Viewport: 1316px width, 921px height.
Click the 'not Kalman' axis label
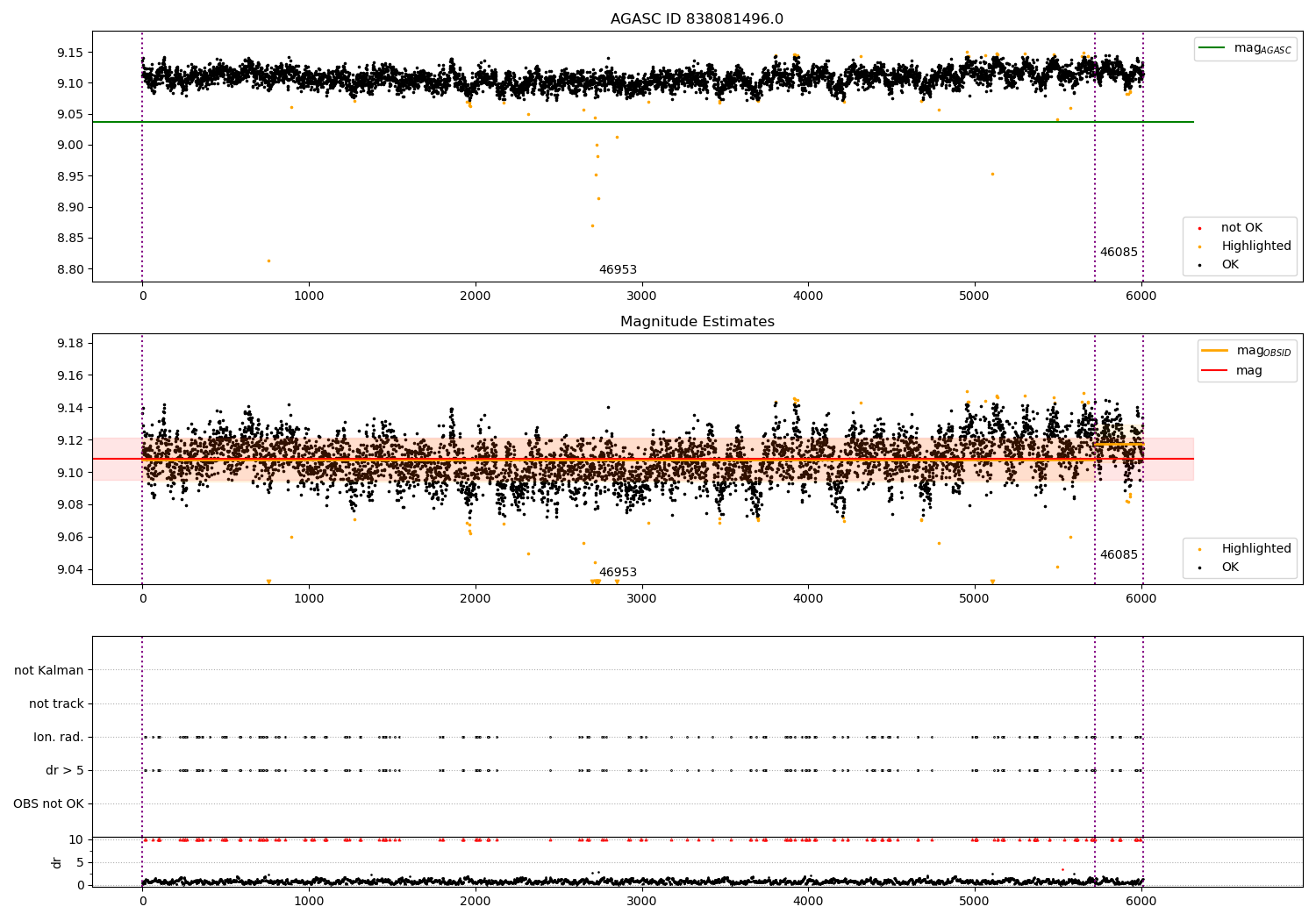click(x=49, y=671)
